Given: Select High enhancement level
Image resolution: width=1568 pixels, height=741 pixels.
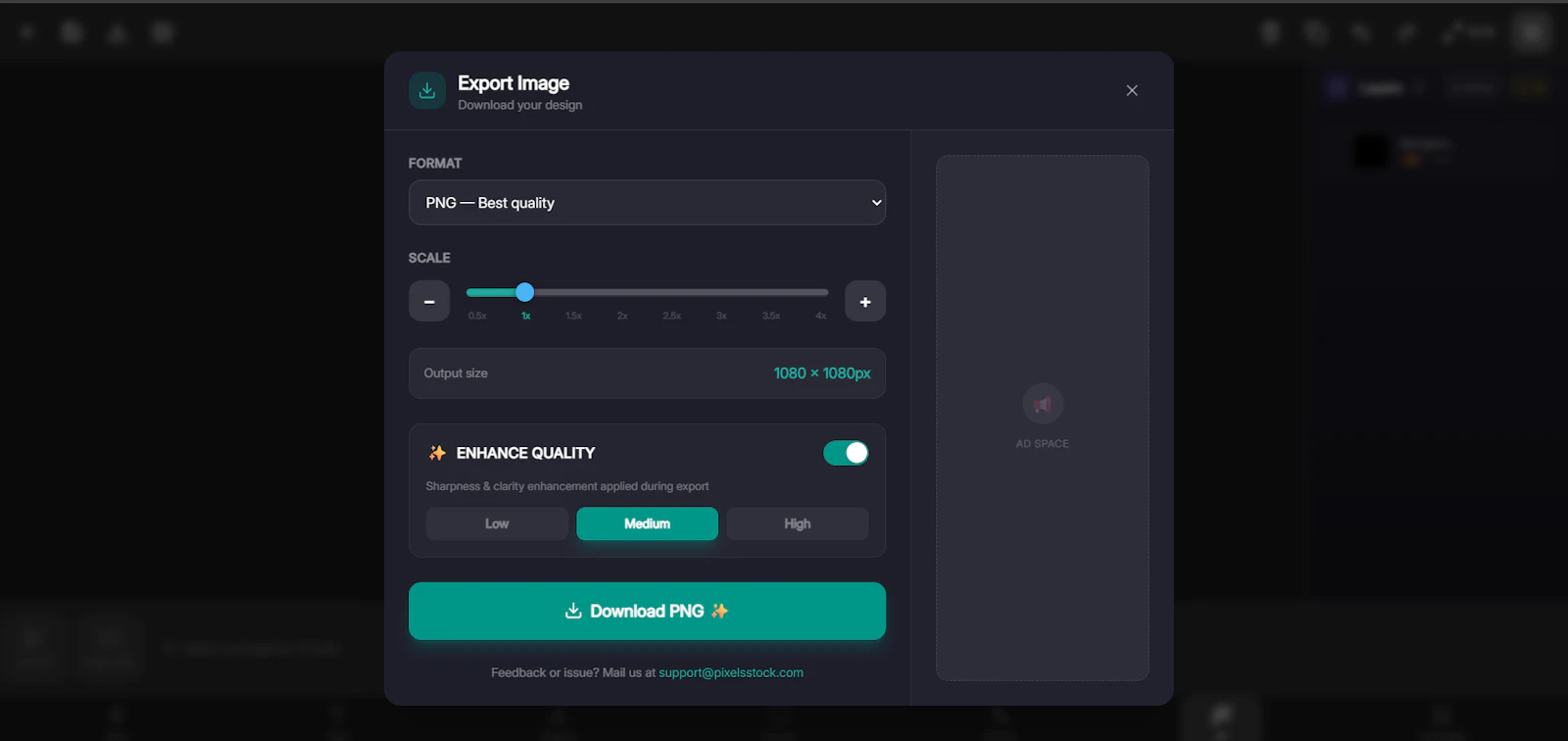Looking at the screenshot, I should [797, 523].
